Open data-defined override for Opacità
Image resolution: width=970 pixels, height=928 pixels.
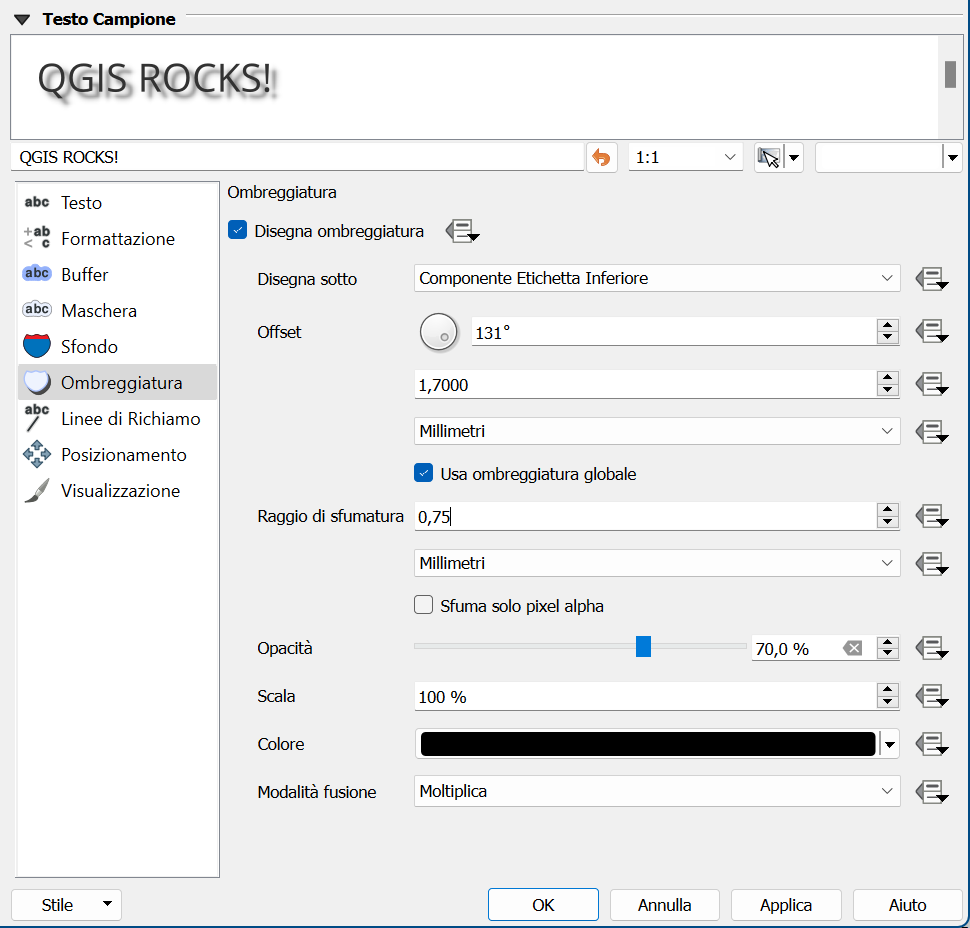(x=932, y=648)
